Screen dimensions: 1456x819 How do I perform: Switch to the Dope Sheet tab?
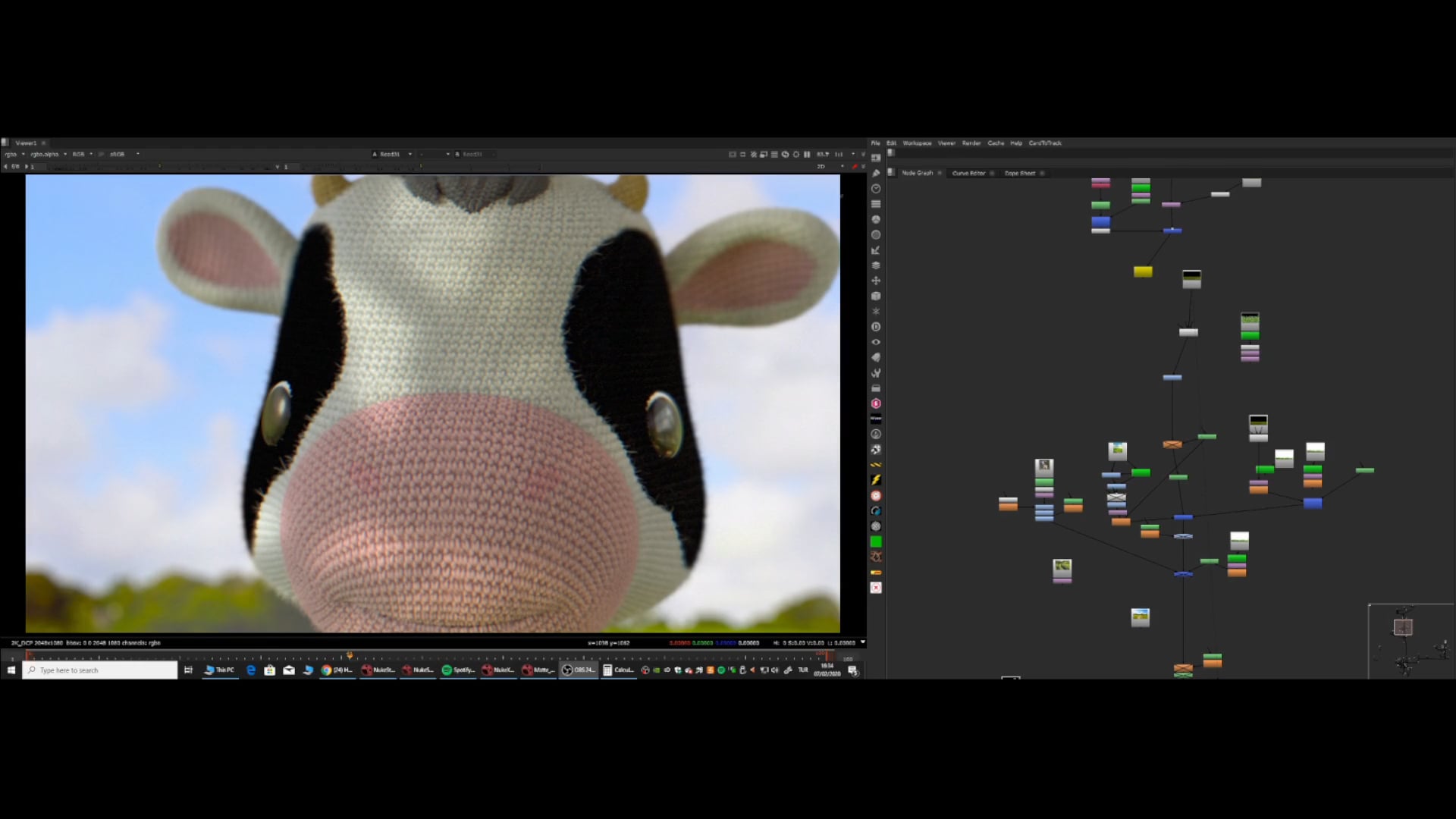[1019, 173]
